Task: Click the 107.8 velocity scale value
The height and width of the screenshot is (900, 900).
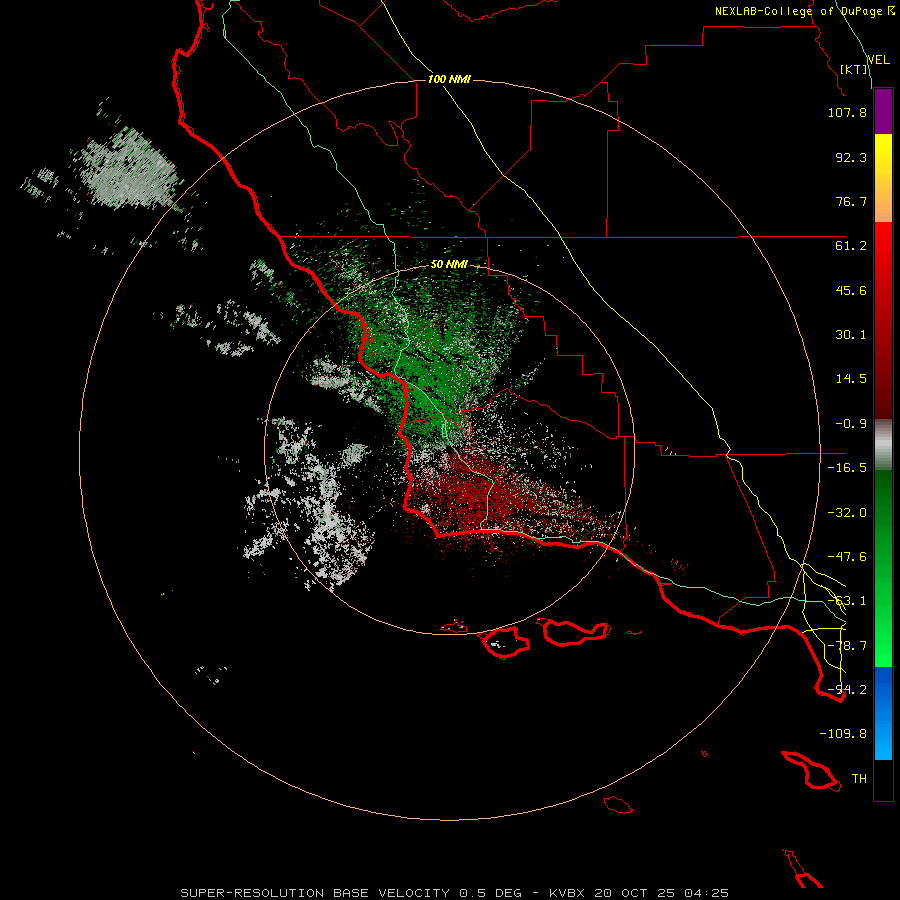Action: click(x=847, y=112)
